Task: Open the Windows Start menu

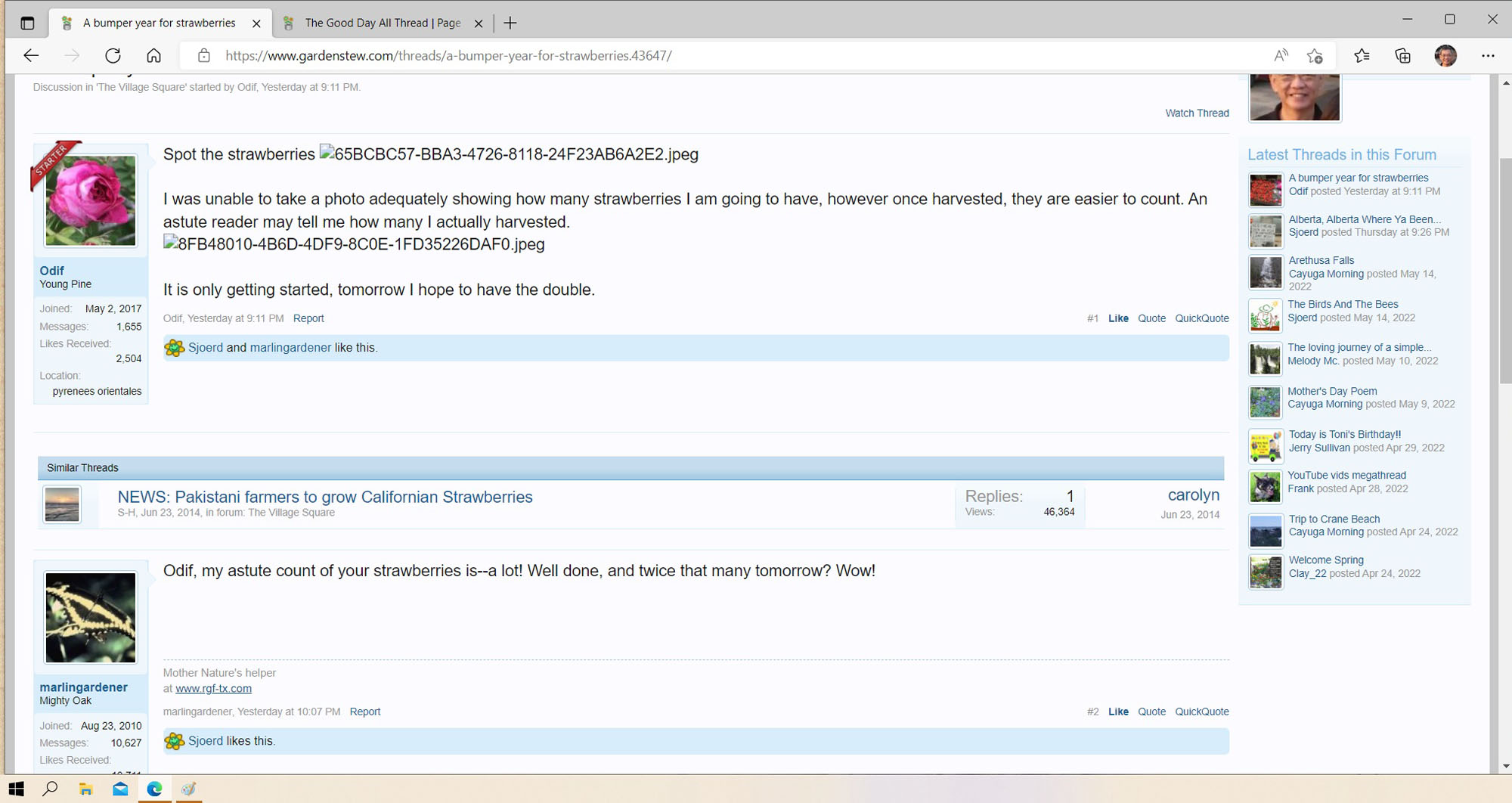Action: click(x=16, y=789)
